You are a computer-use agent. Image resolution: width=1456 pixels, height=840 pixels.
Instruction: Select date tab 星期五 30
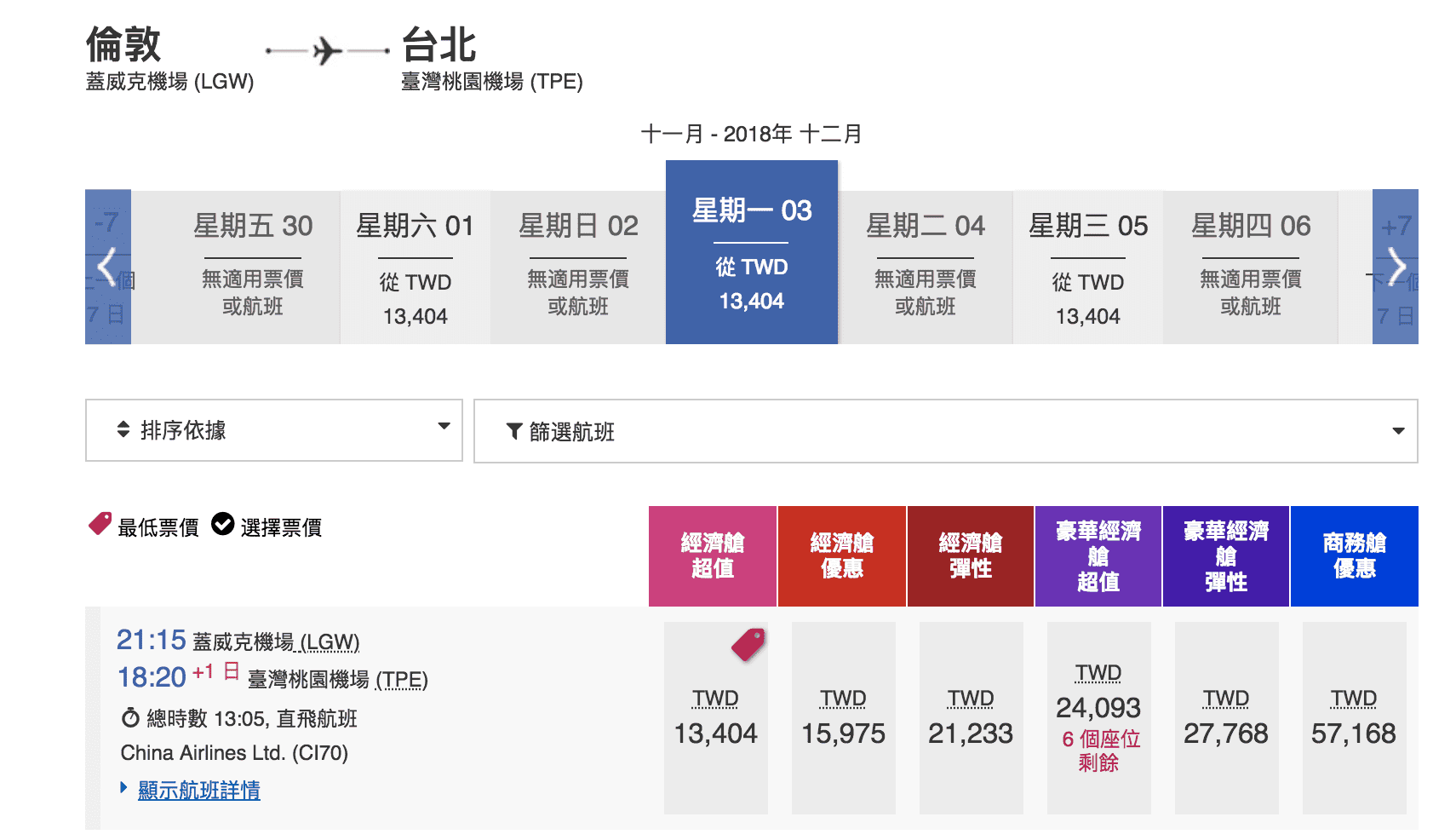pyautogui.click(x=253, y=267)
